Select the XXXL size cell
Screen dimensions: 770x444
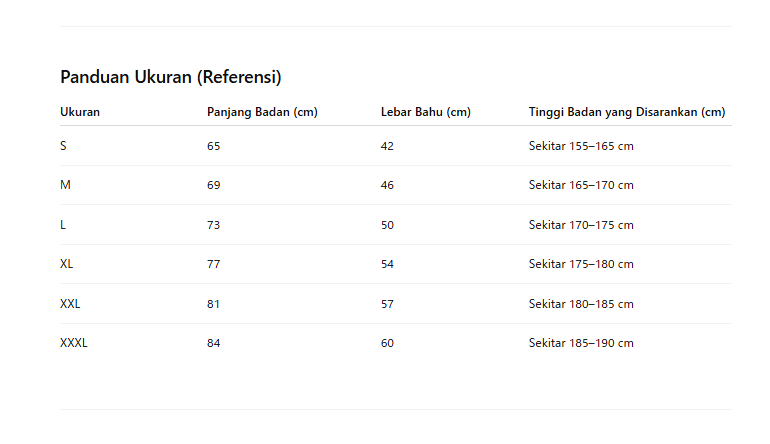pyautogui.click(x=74, y=343)
